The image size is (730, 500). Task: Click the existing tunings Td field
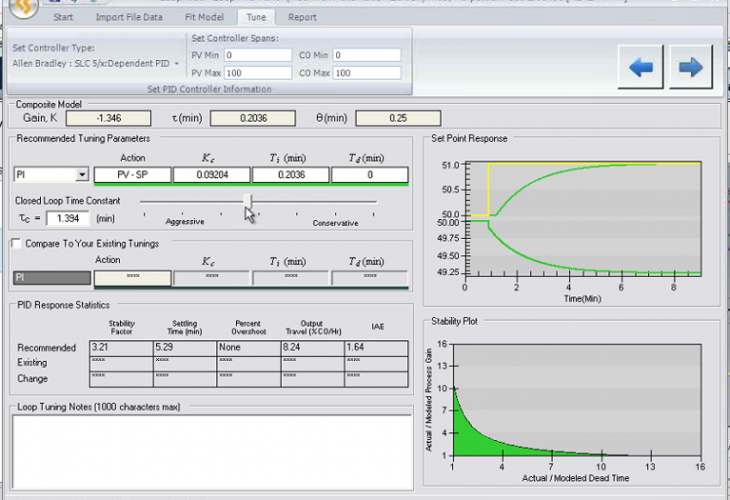pos(370,278)
